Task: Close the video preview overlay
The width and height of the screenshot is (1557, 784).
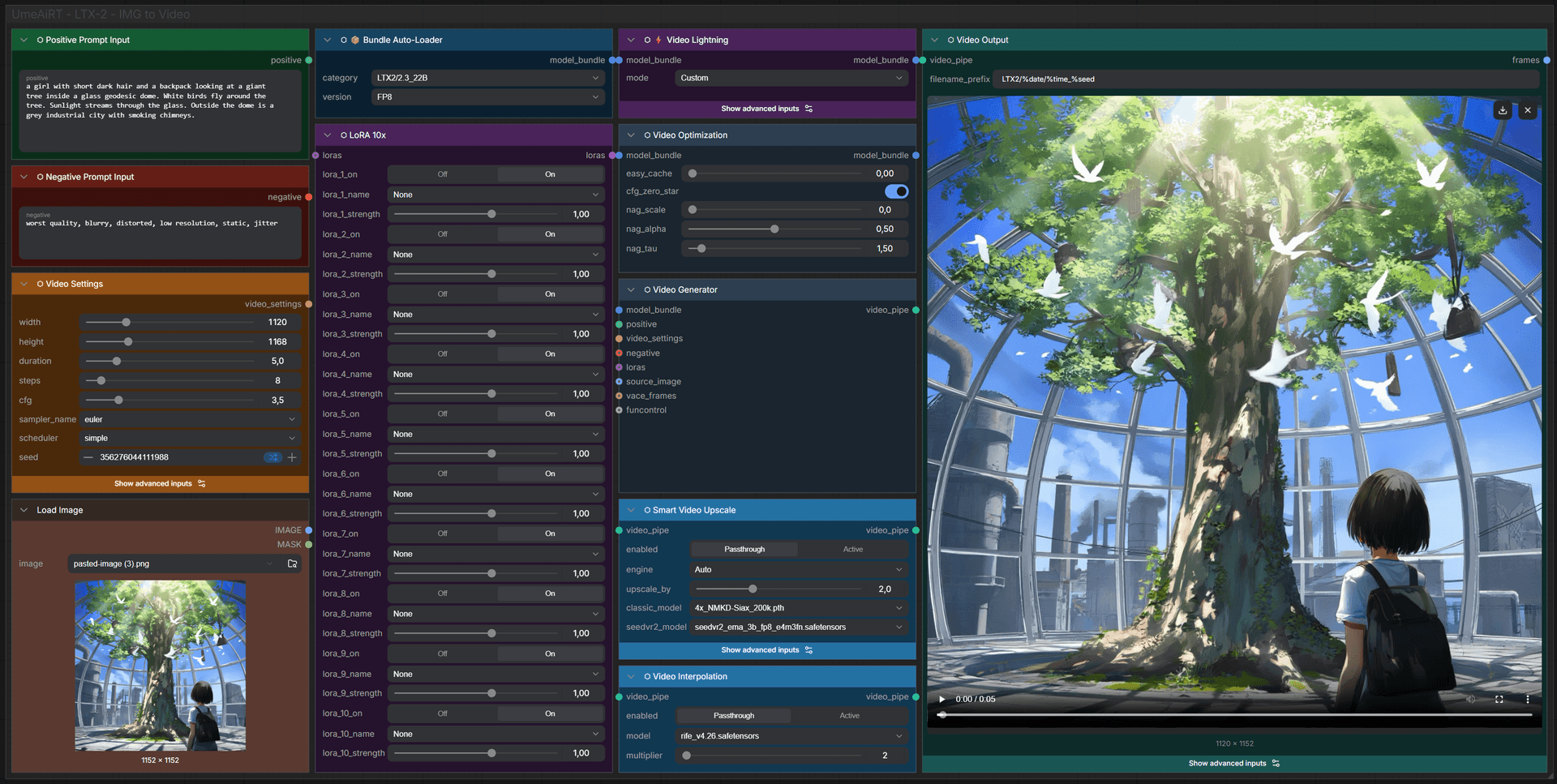Action: click(x=1528, y=110)
